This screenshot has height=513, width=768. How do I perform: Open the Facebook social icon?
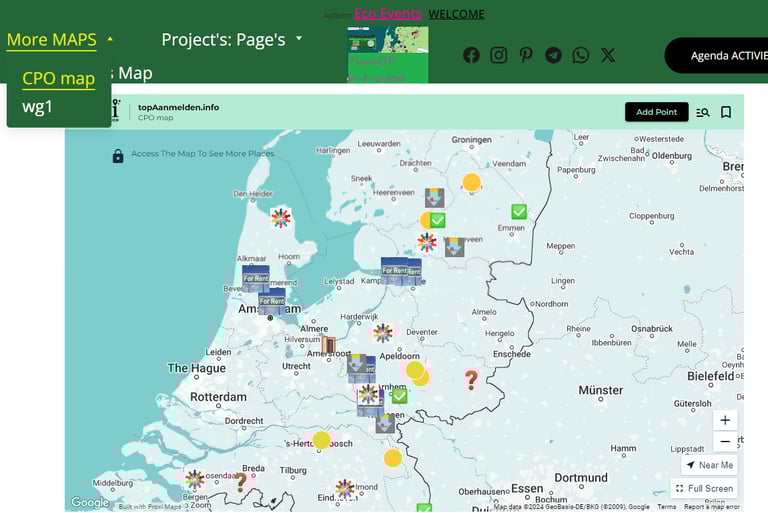click(x=471, y=55)
